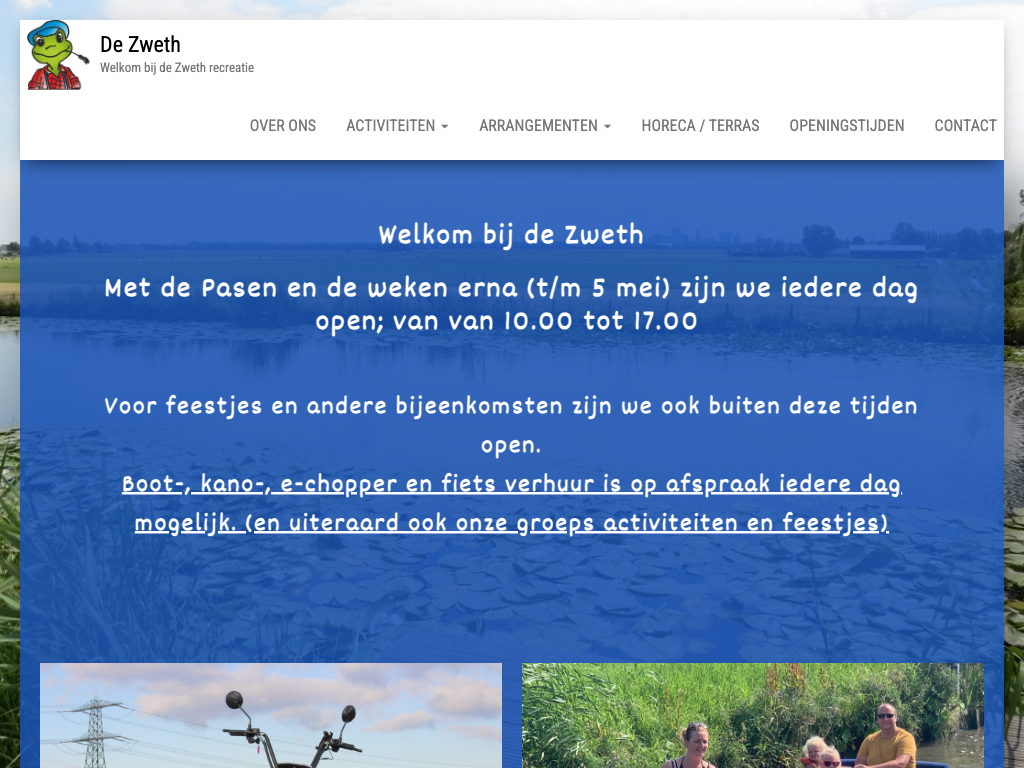Follow the boot-, kano-, e-chopper verhuur link
The width and height of the screenshot is (1024, 768).
(511, 503)
